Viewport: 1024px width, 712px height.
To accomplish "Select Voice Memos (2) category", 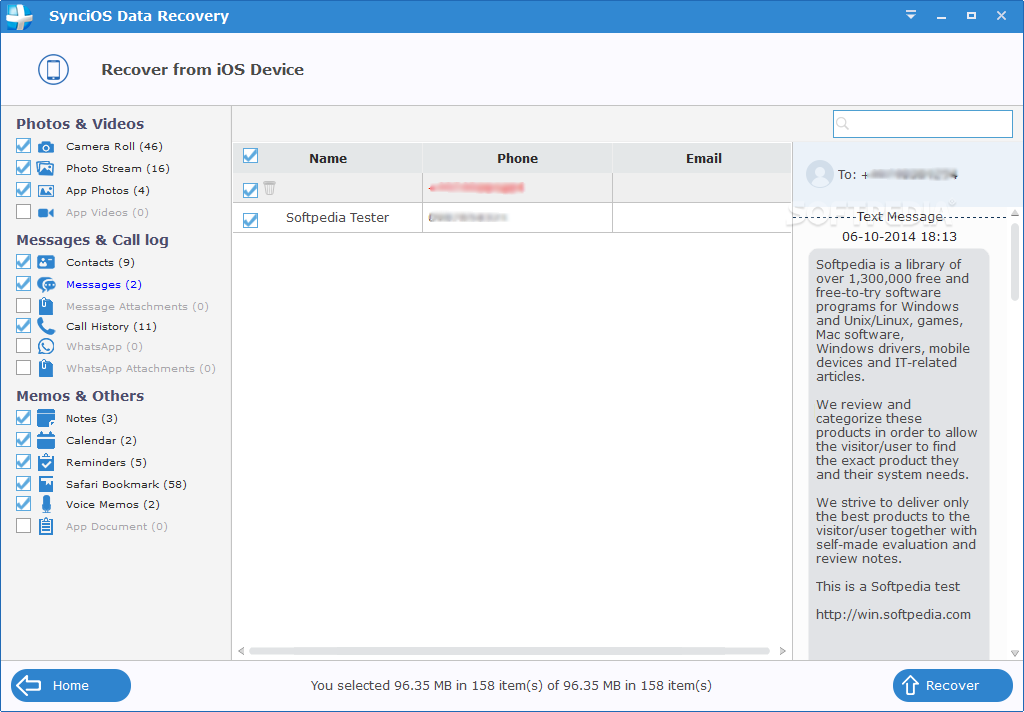I will click(112, 504).
